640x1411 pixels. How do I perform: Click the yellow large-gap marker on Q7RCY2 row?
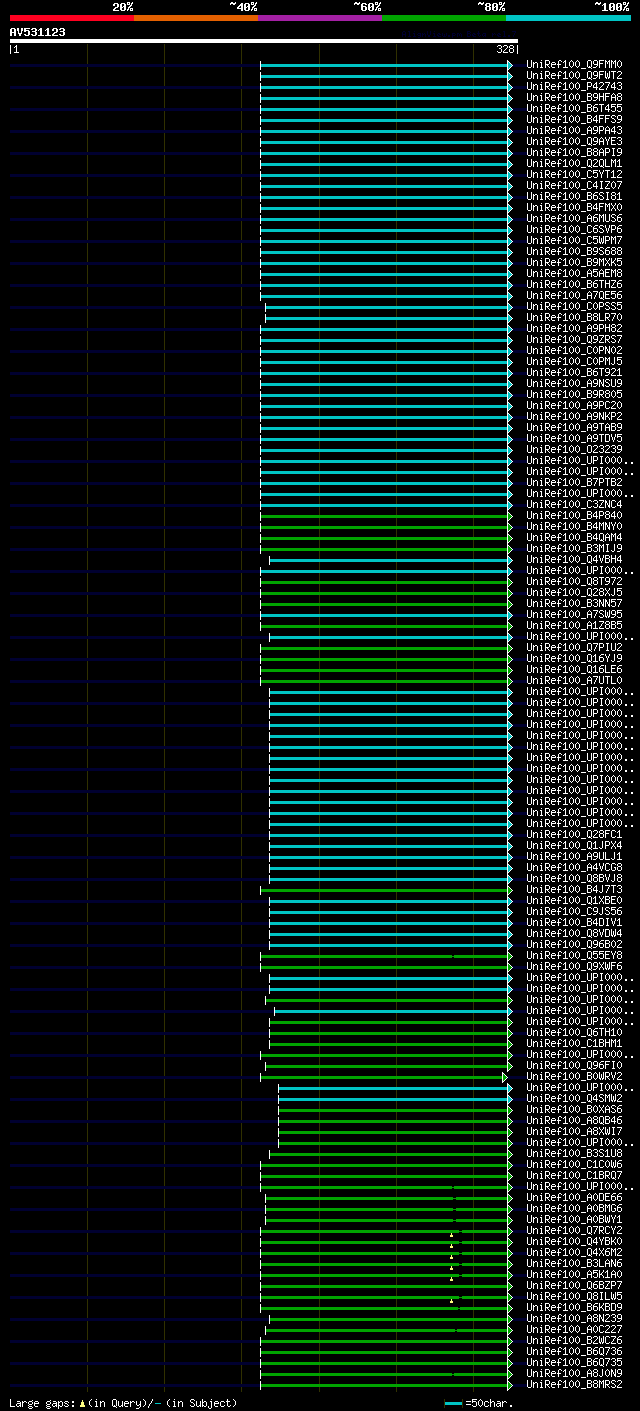[x=451, y=1235]
